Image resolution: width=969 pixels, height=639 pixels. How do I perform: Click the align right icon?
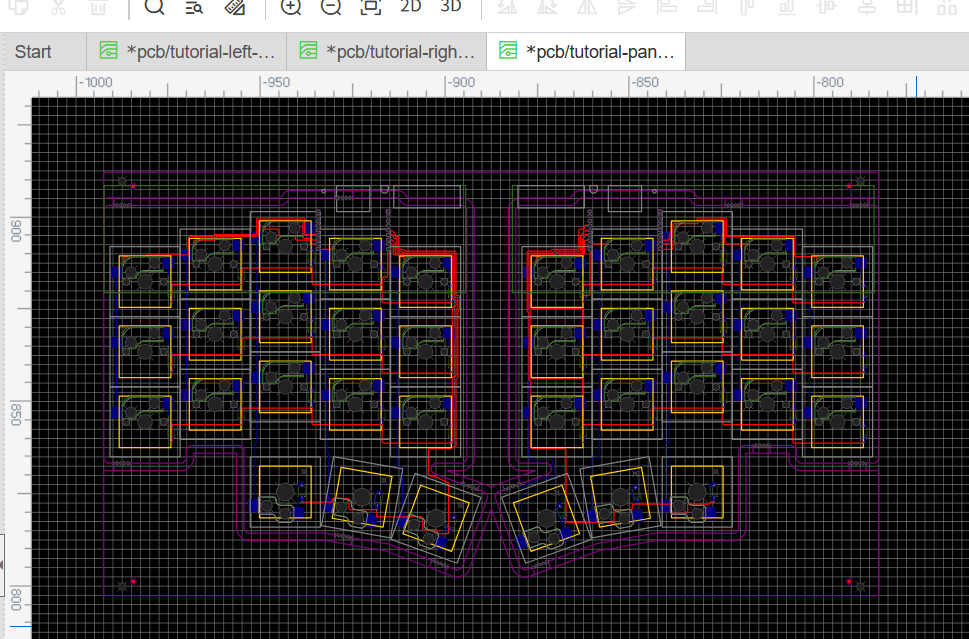point(706,7)
